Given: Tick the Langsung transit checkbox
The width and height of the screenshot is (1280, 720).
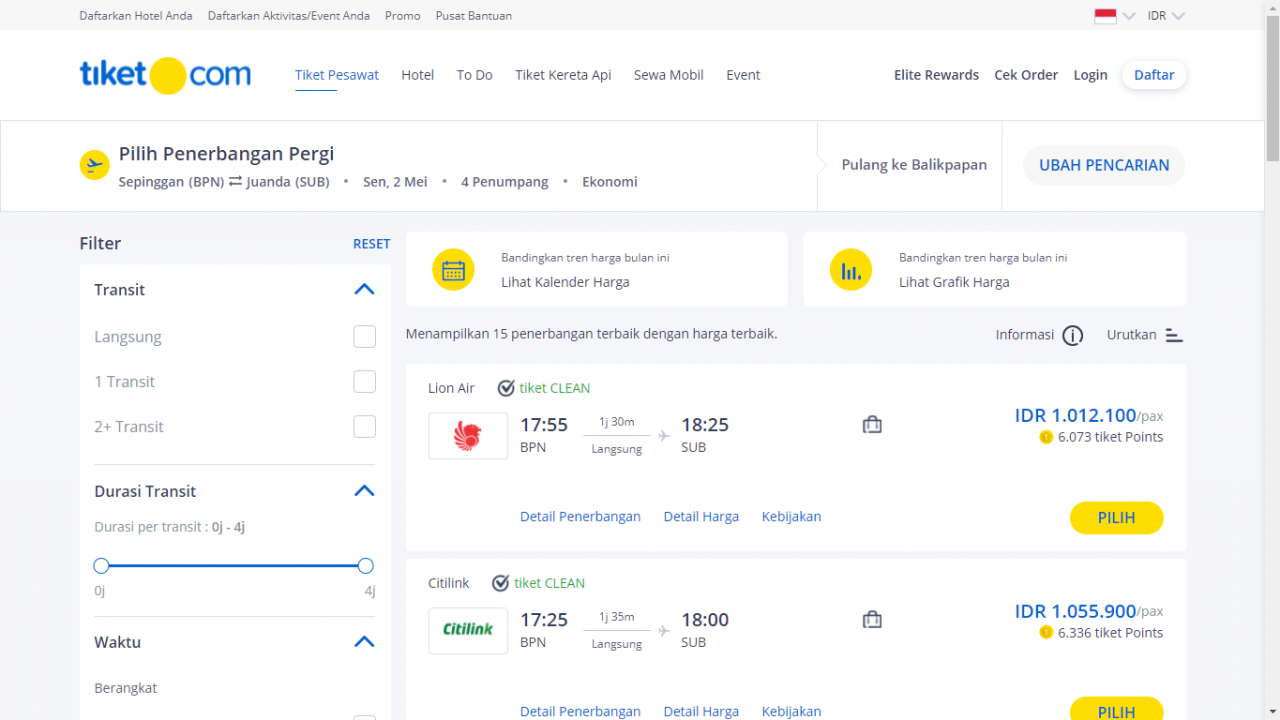Looking at the screenshot, I should (365, 337).
